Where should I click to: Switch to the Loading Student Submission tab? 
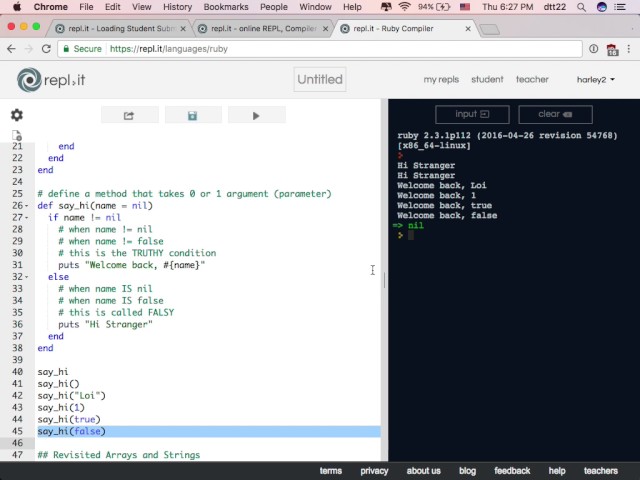[119, 29]
